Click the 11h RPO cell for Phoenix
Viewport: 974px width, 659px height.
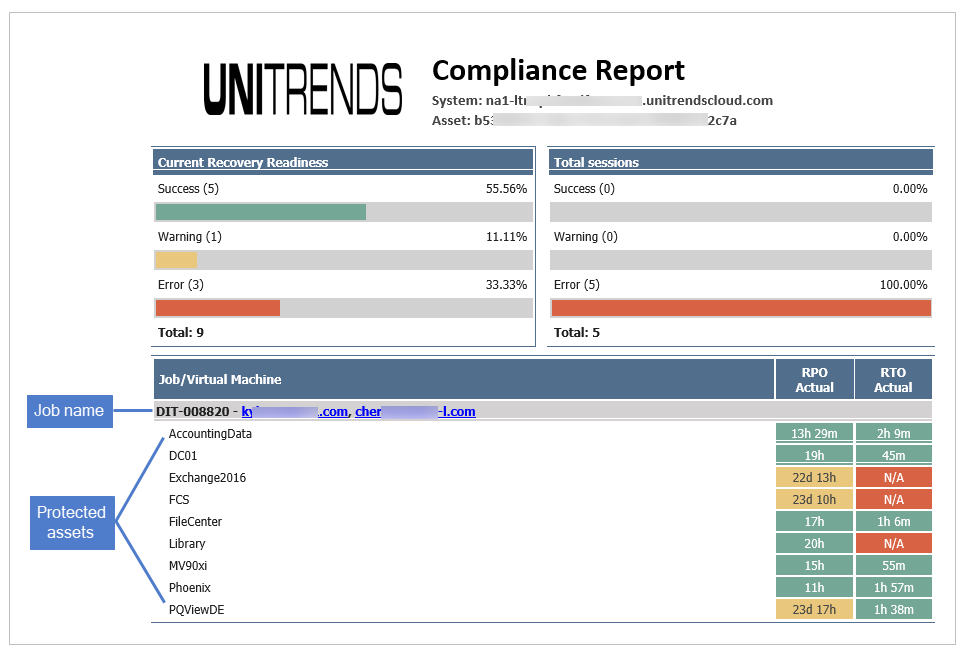click(814, 588)
